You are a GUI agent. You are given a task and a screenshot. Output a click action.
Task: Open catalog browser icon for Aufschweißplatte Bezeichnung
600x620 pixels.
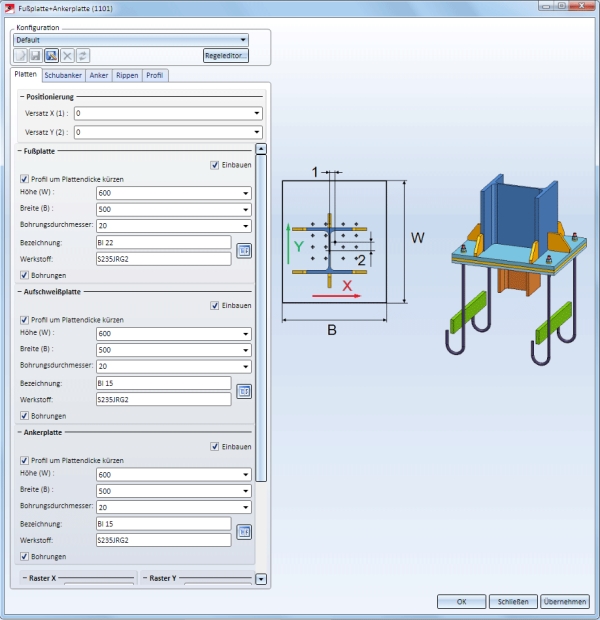point(244,391)
